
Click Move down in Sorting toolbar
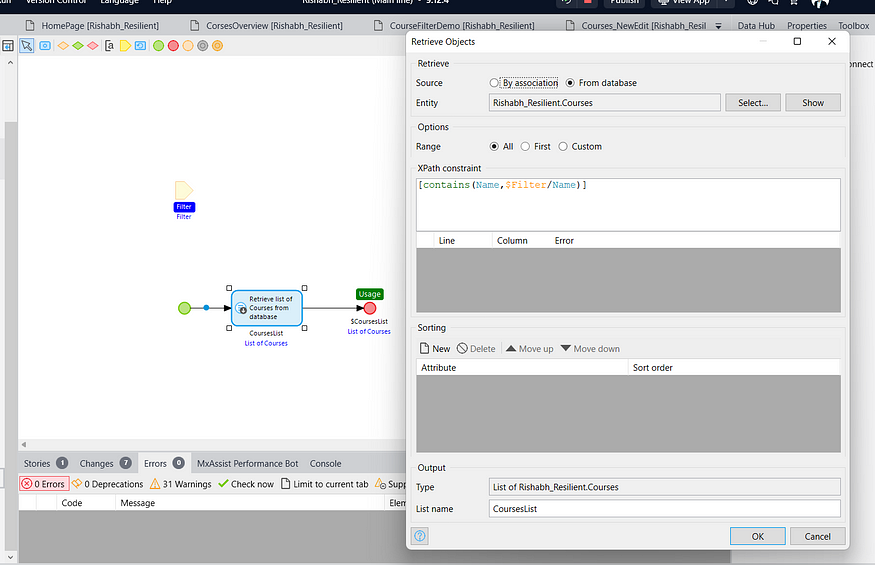(x=590, y=348)
